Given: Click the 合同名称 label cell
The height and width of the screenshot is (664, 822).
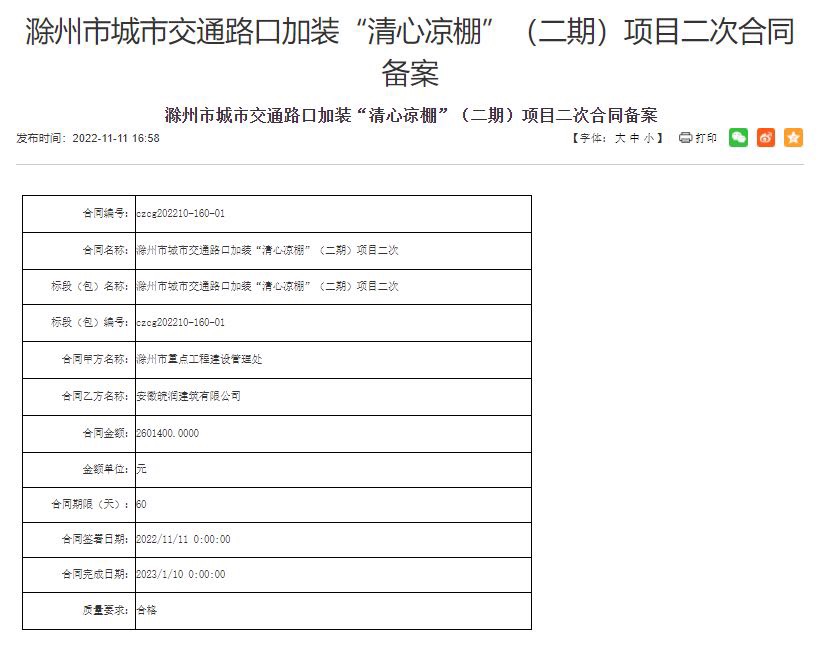Looking at the screenshot, I should tap(79, 251).
